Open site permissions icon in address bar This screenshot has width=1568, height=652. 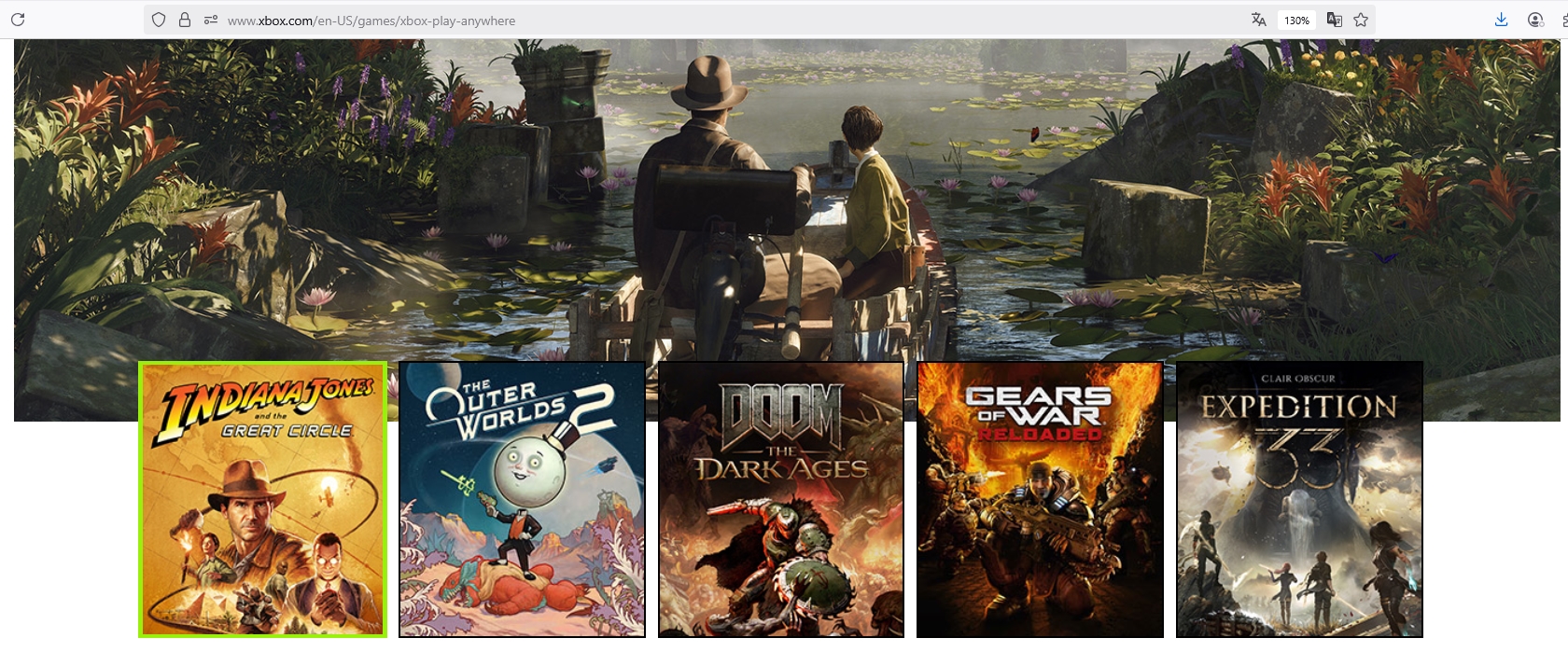[x=211, y=20]
